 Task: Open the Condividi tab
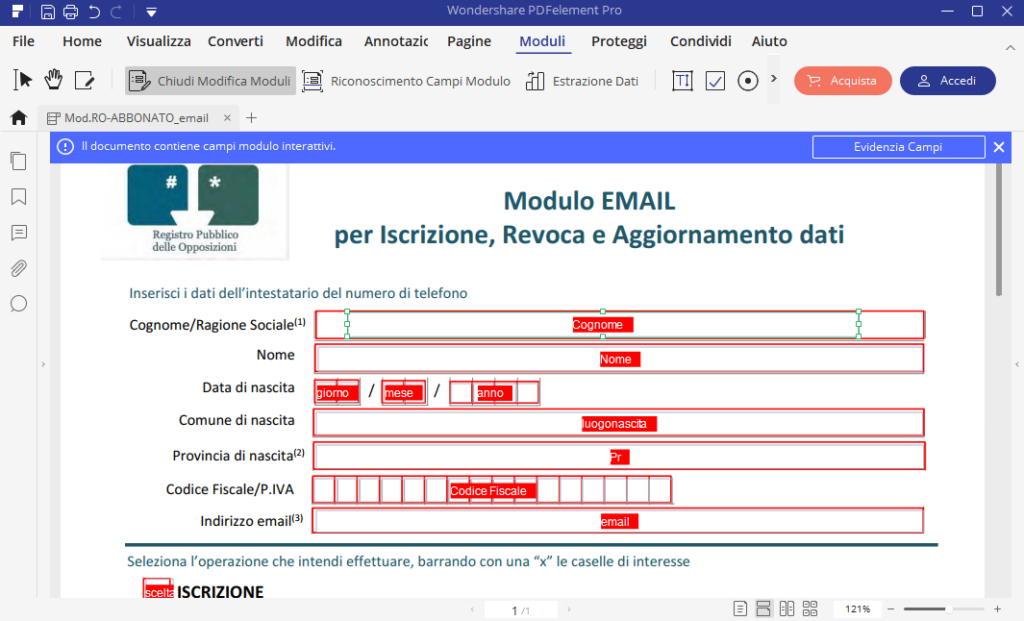pyautogui.click(x=700, y=41)
